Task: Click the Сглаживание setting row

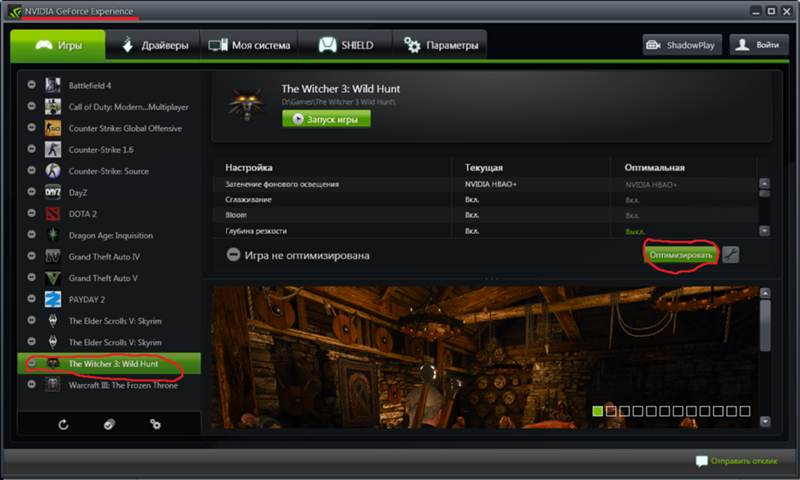Action: (x=485, y=200)
